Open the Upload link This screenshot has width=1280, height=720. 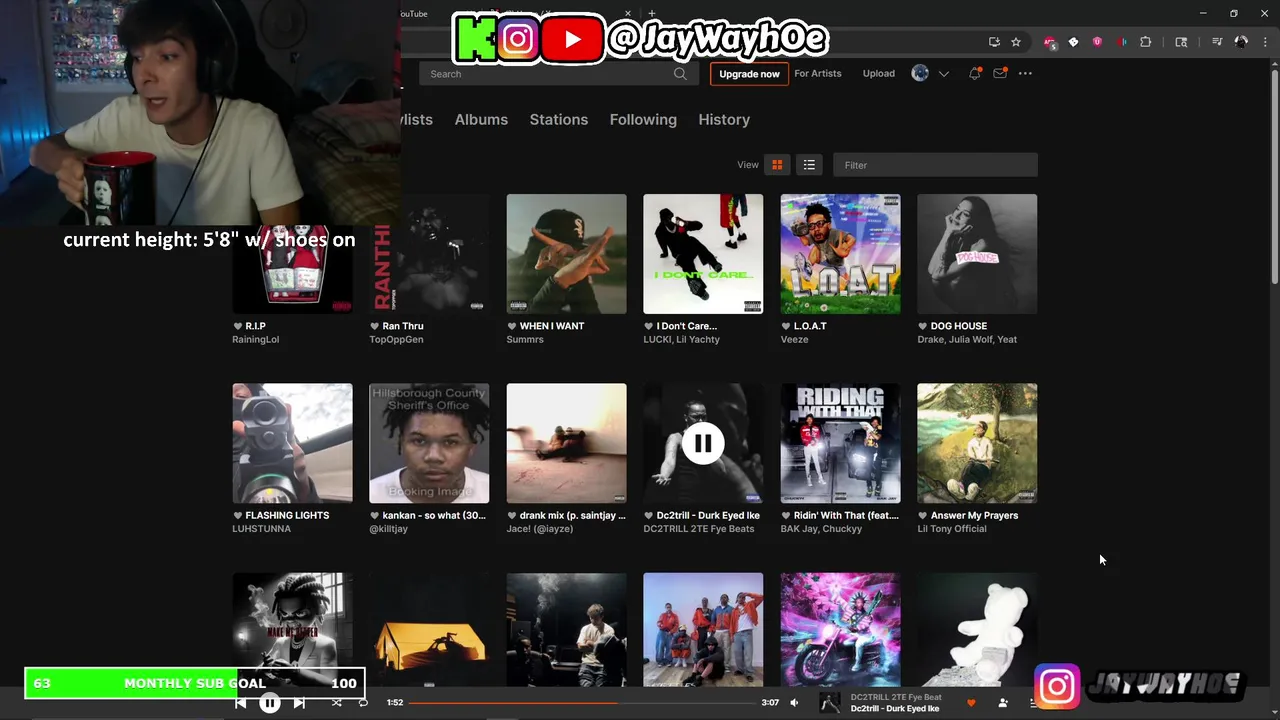pos(879,73)
